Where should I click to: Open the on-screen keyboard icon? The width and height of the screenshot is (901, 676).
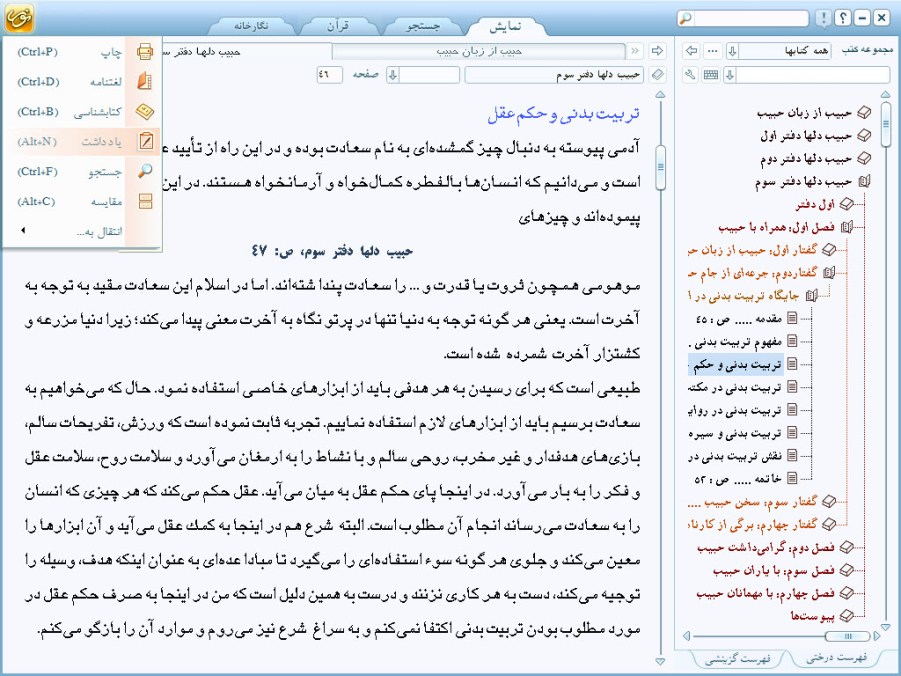(x=711, y=75)
